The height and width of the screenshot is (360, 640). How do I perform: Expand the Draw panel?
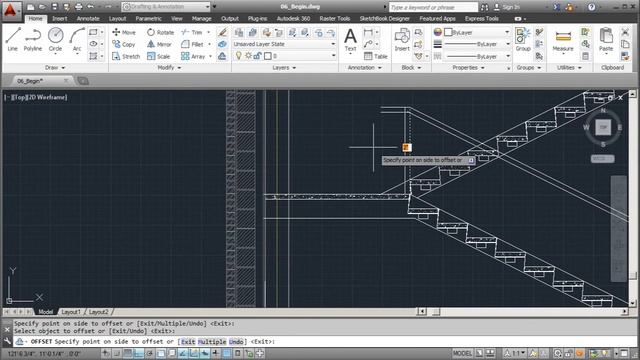(x=55, y=68)
